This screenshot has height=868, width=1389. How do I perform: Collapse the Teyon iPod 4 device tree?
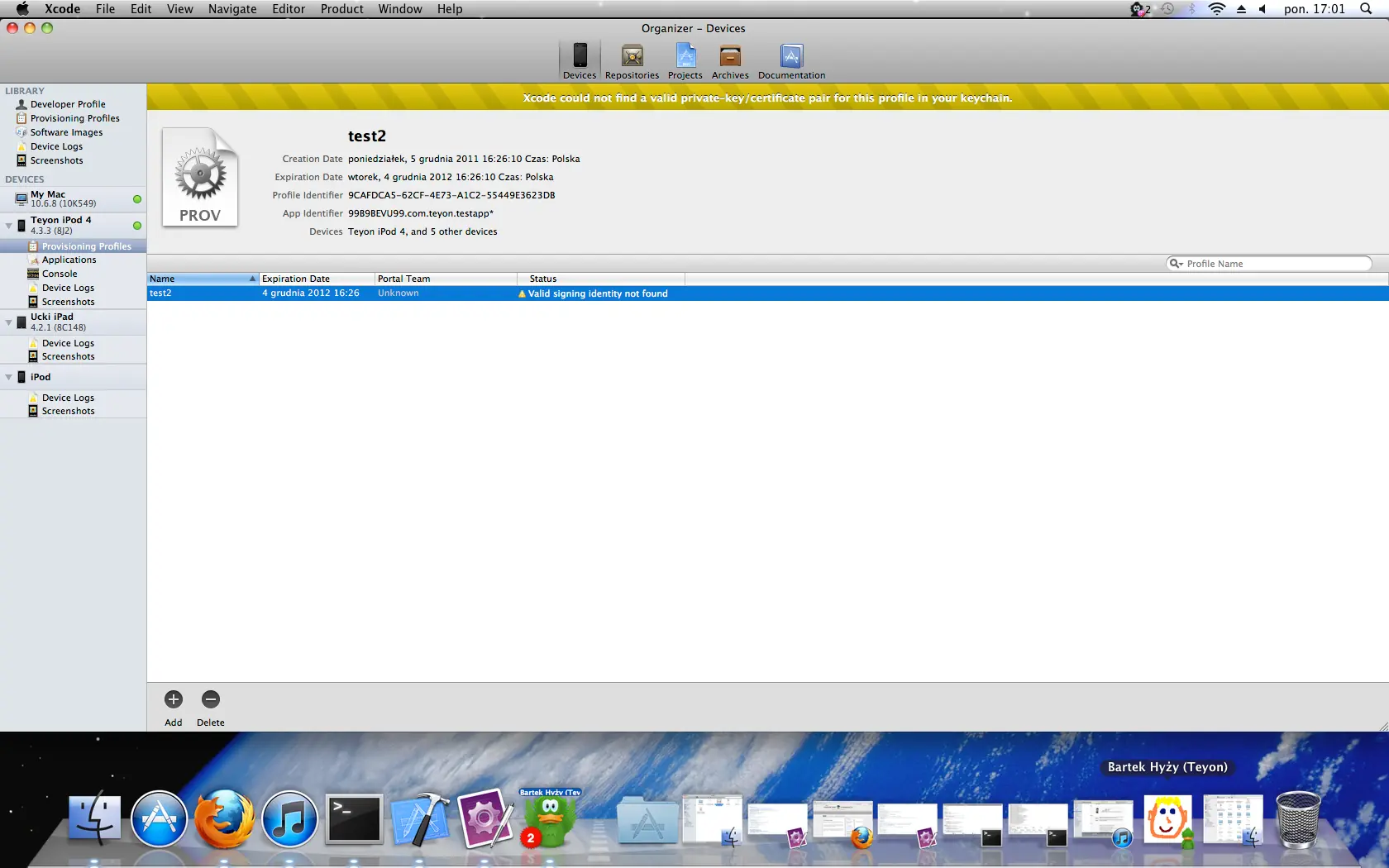[x=9, y=226]
